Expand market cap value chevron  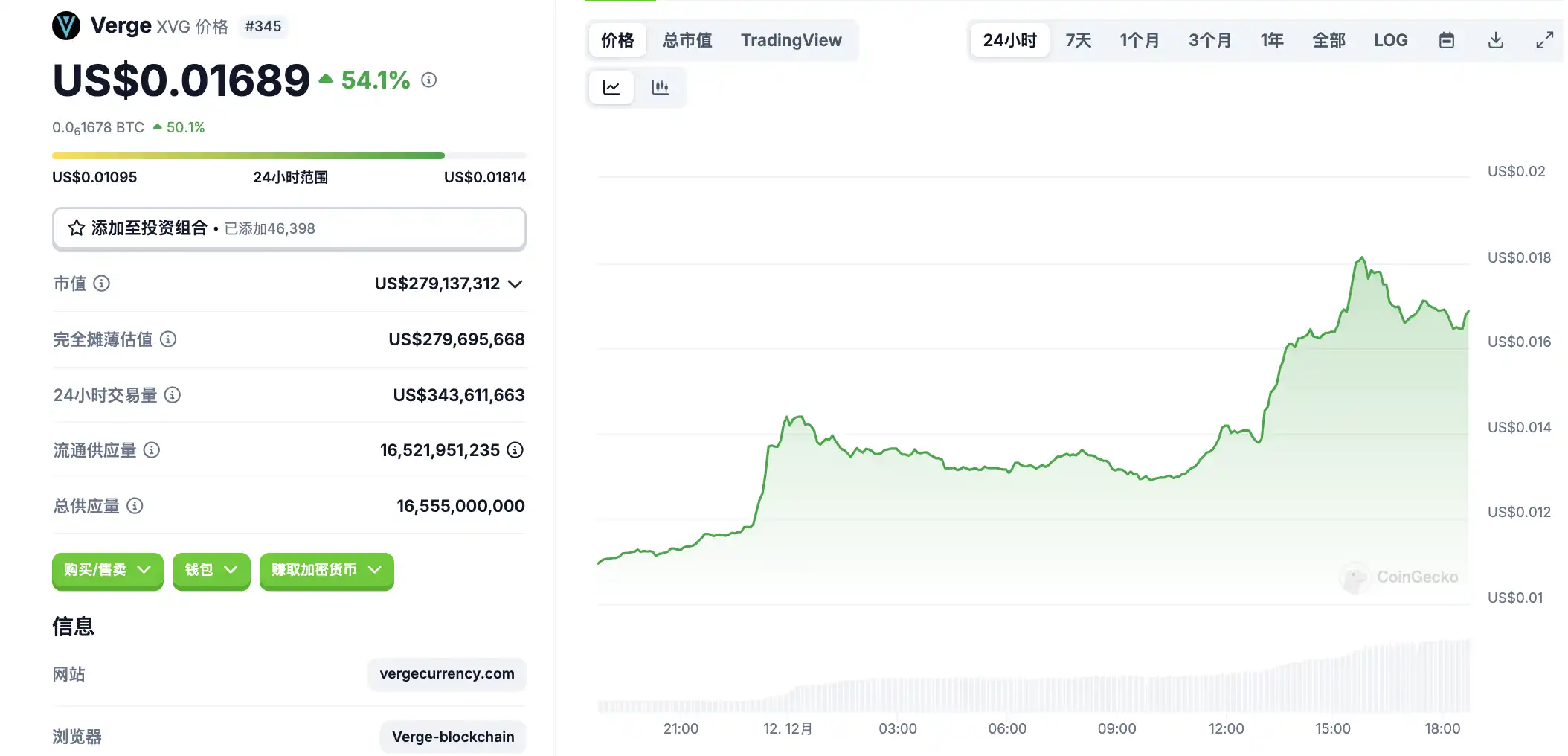point(515,284)
